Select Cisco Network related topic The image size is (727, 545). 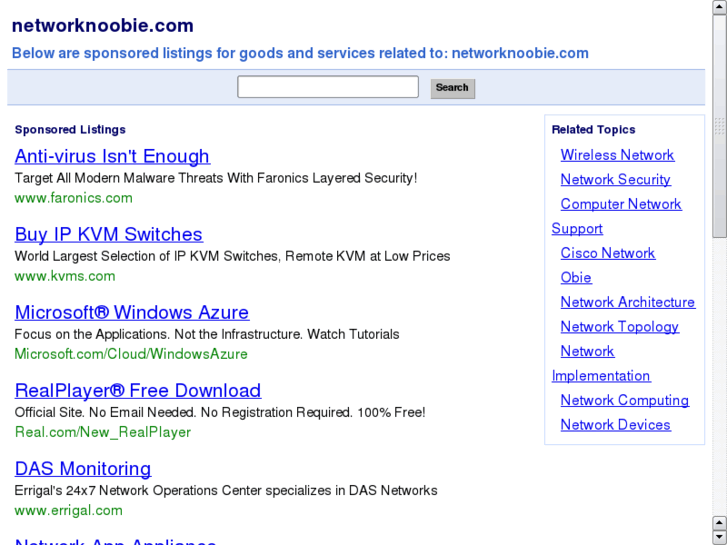pyautogui.click(x=607, y=253)
